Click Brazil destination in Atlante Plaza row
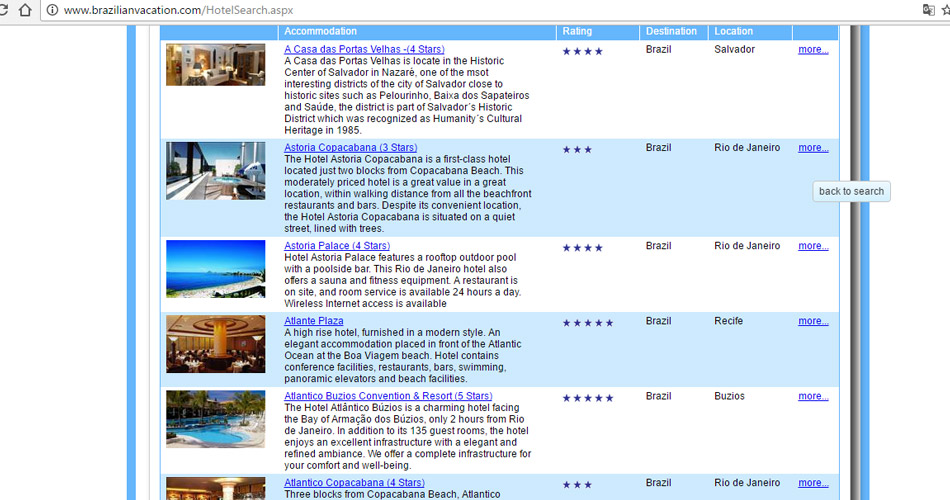 pos(658,321)
